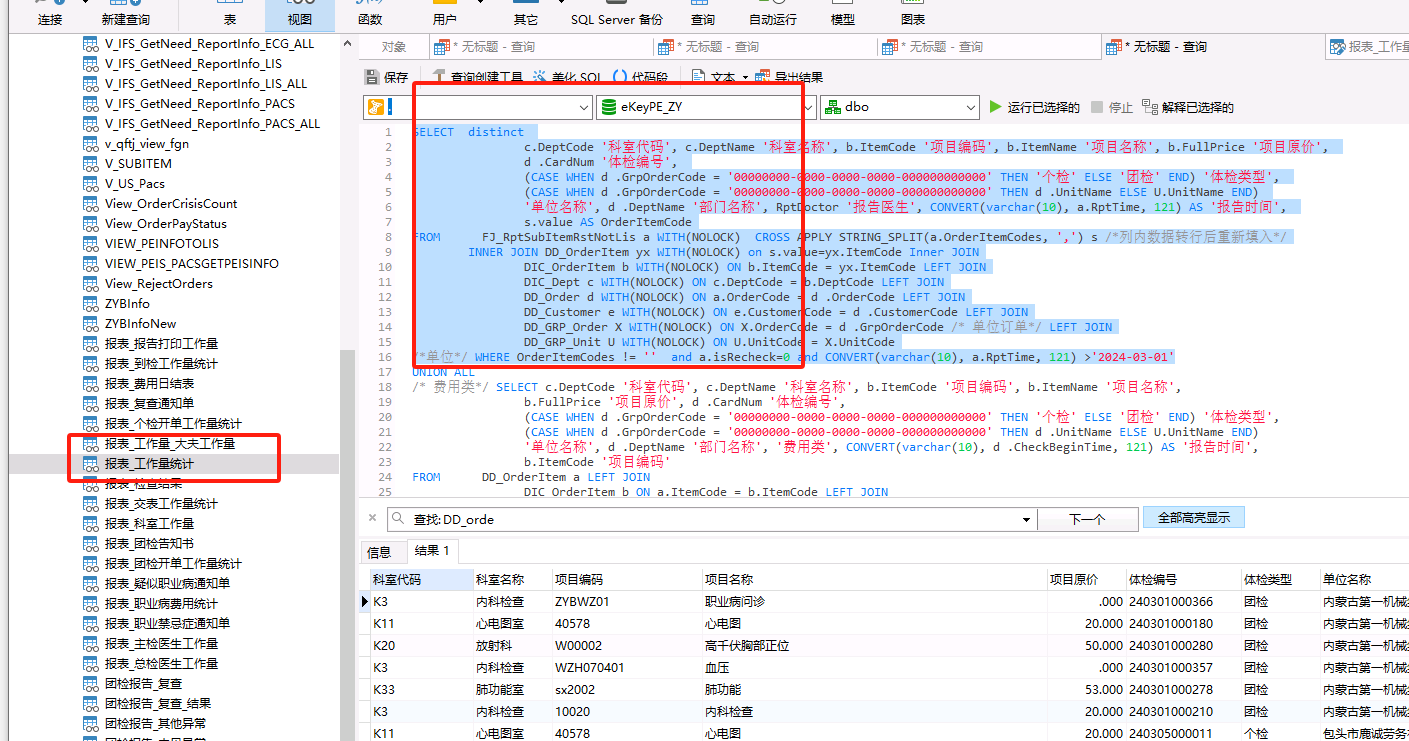
Task: Click the 视图 views button in main toolbar
Action: coord(300,14)
